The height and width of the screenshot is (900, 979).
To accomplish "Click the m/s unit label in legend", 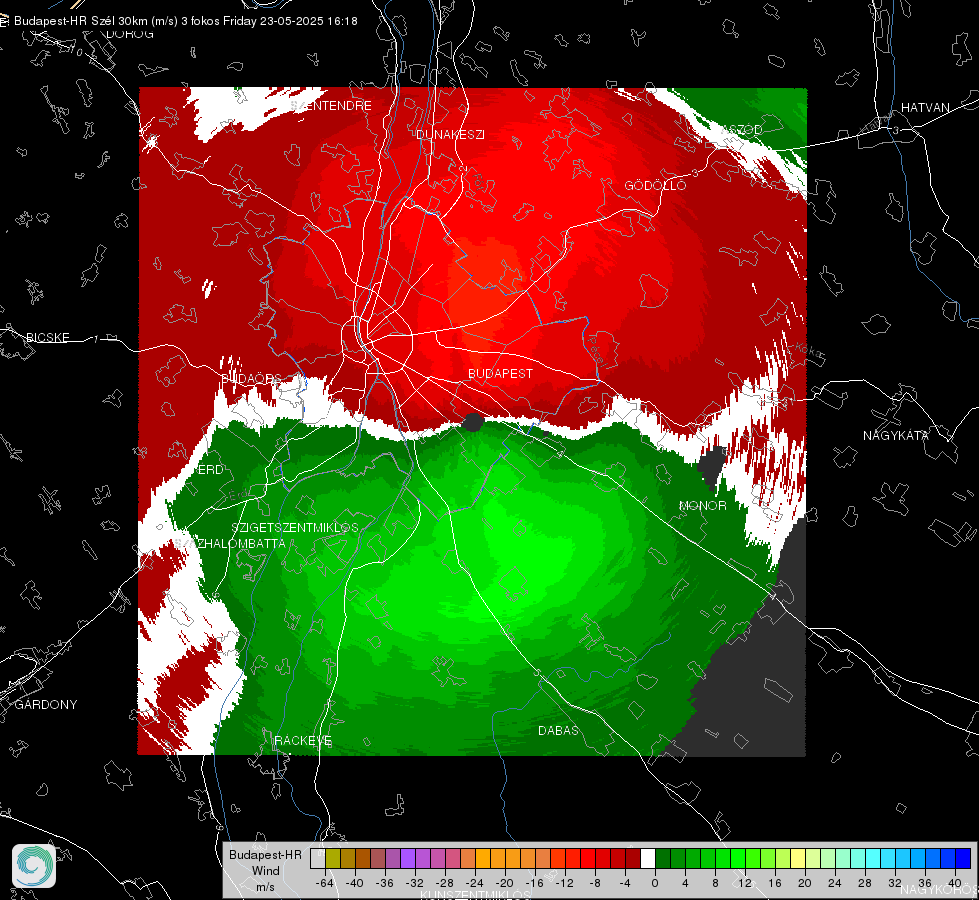I will point(265,886).
